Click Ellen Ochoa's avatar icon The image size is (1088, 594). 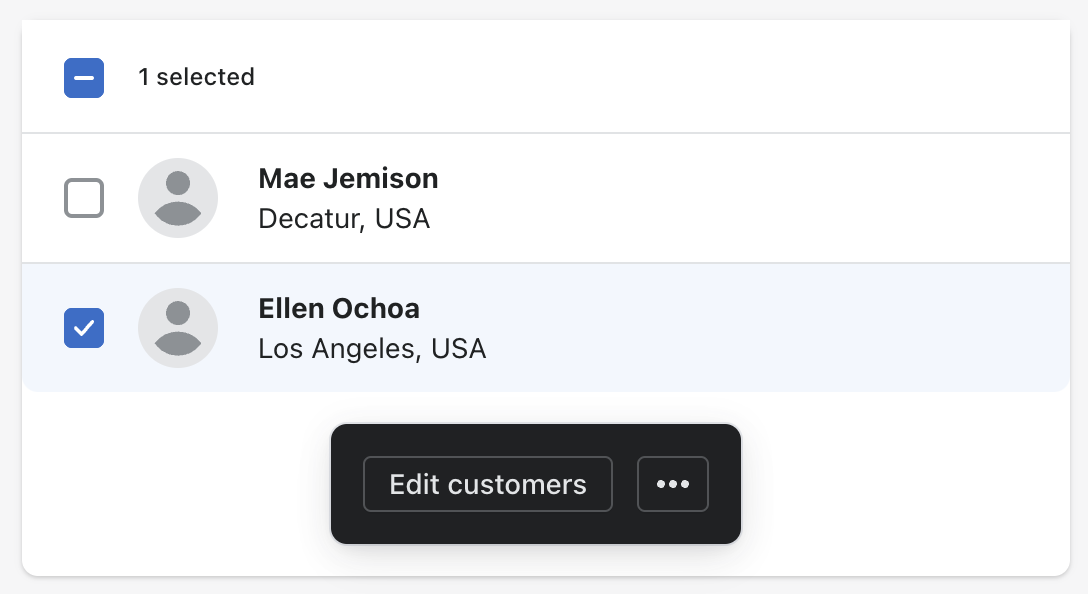tap(178, 328)
